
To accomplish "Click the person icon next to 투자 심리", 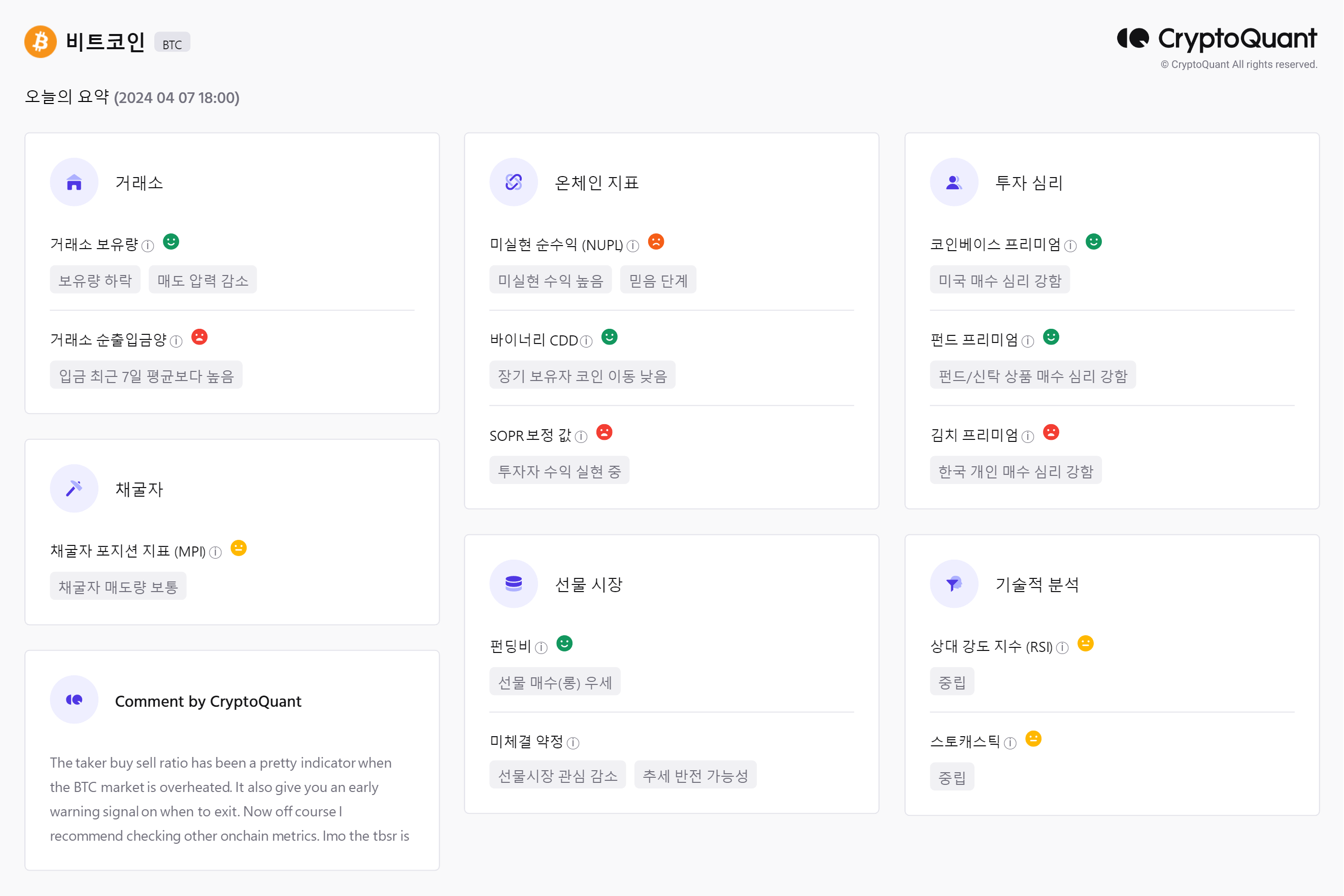I will tap(954, 182).
